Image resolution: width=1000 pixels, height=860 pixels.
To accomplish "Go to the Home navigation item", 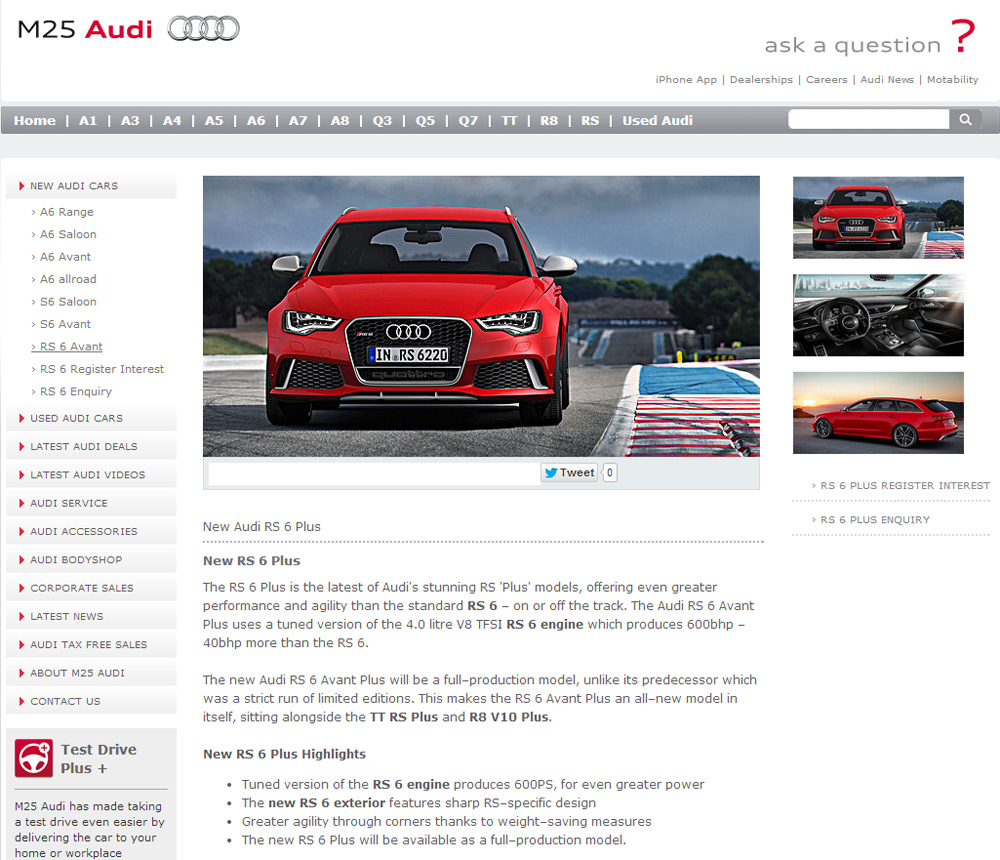I will [35, 121].
